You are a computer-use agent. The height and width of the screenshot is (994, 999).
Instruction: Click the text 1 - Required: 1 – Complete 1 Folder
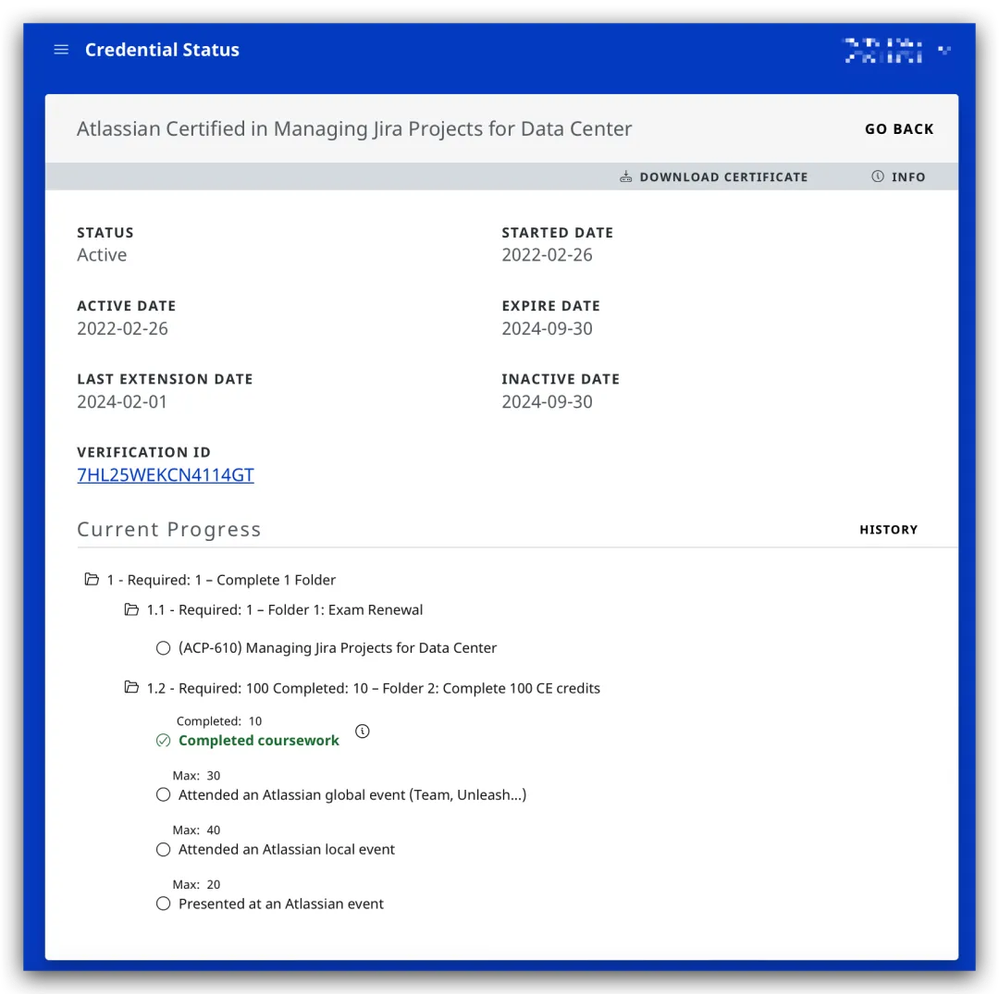click(x=221, y=580)
